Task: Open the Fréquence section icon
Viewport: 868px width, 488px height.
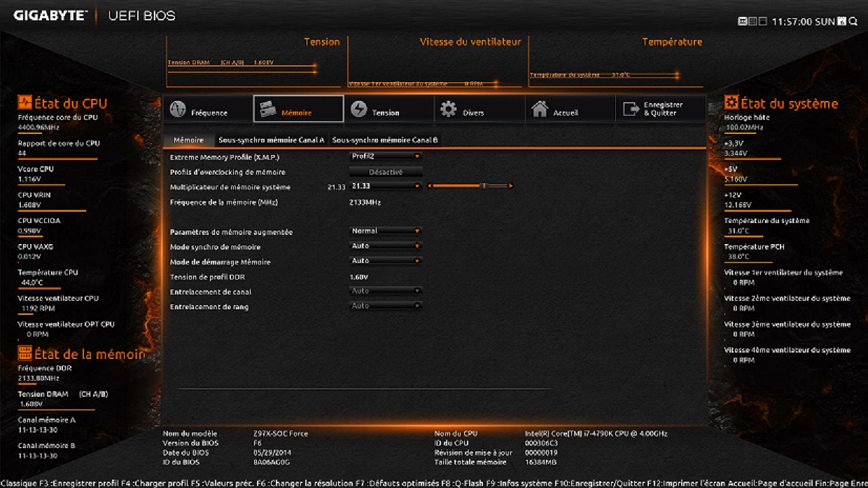Action: click(178, 109)
